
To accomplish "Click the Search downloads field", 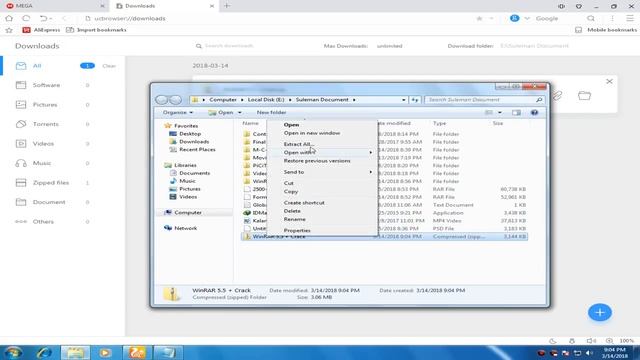I will click(229, 46).
